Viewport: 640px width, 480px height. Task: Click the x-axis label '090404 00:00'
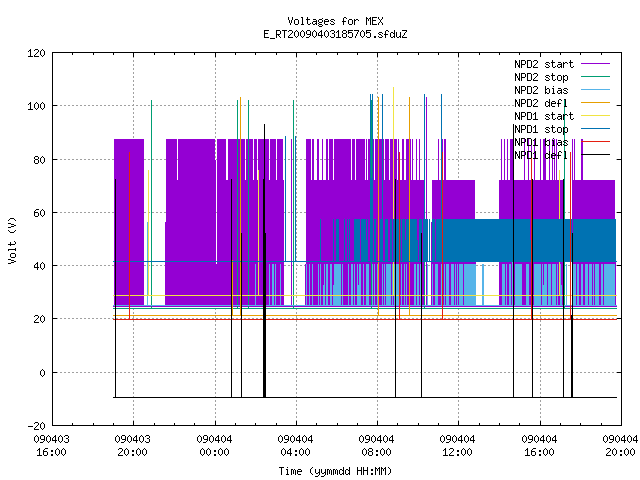(x=214, y=446)
